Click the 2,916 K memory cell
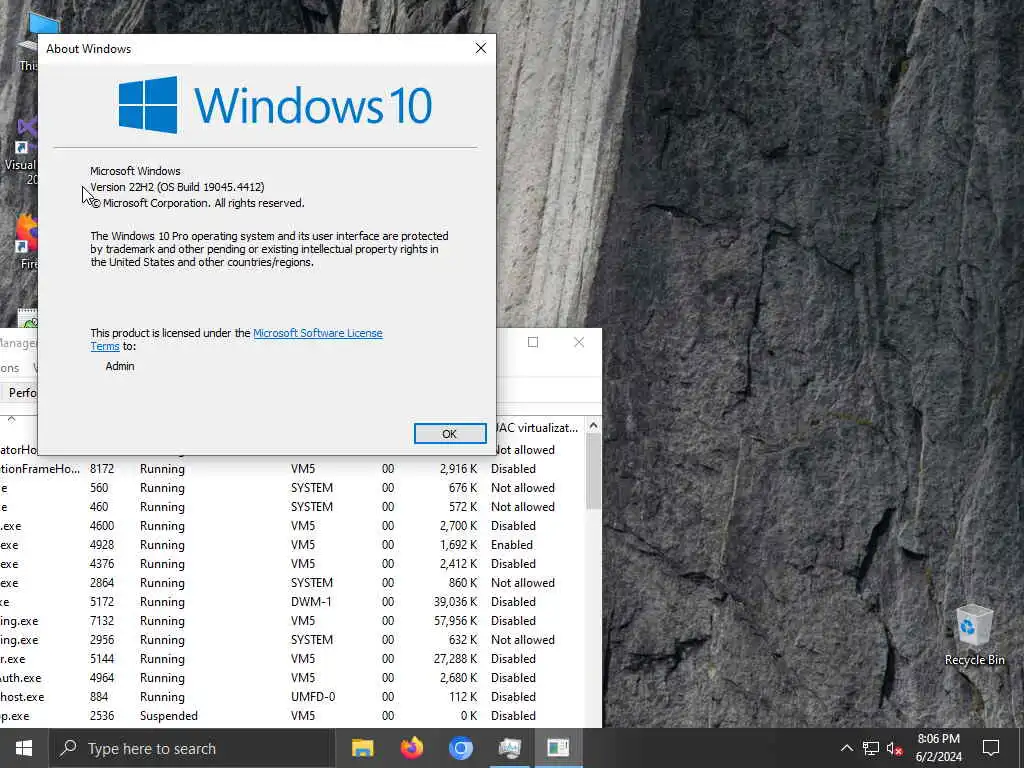 click(458, 469)
